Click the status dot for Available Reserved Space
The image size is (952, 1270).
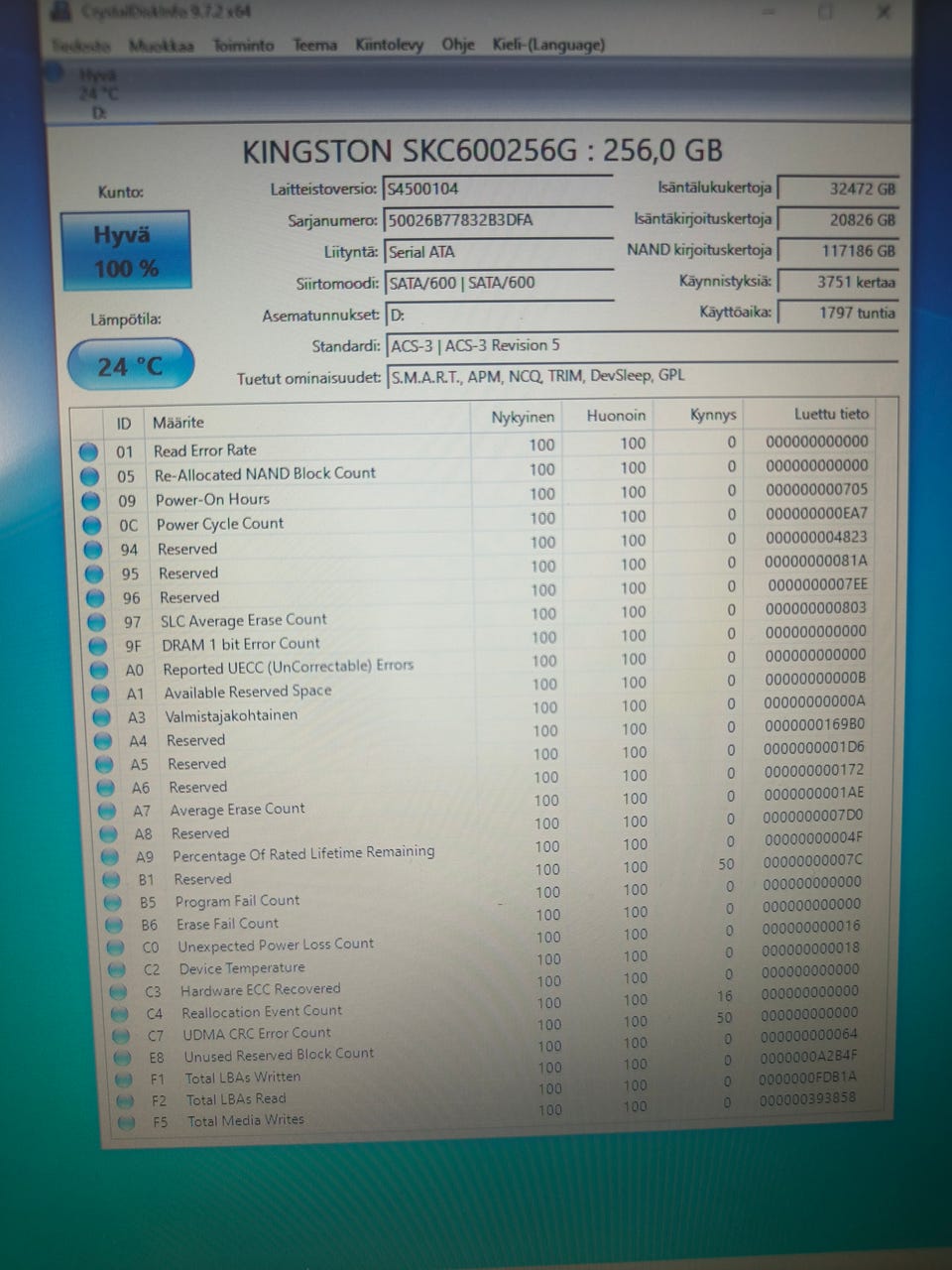click(99, 694)
